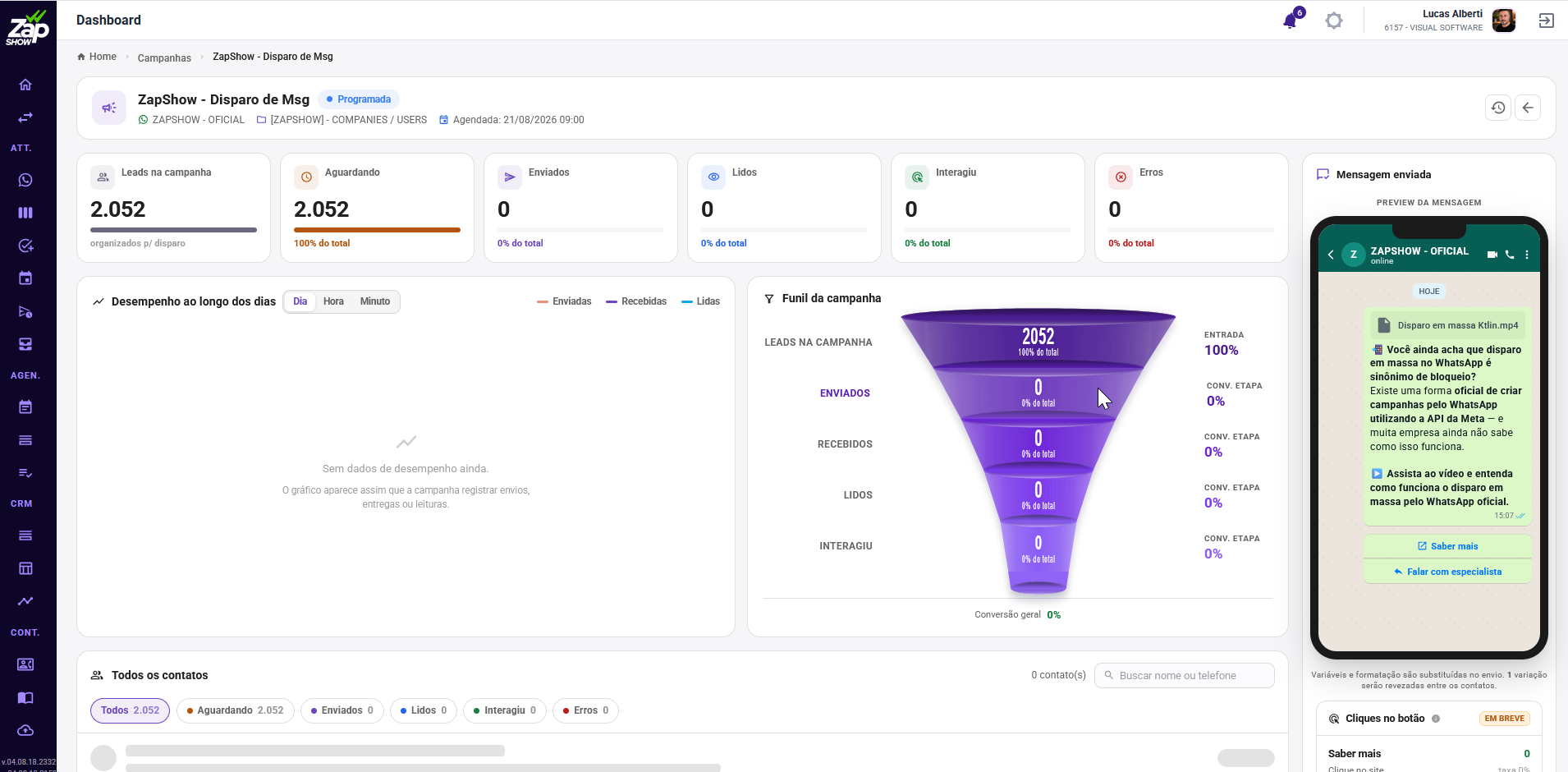Click the ZAPSHOW - OFICIAL channel label under title
Screen dimensions: 1568x772
[x=199, y=120]
